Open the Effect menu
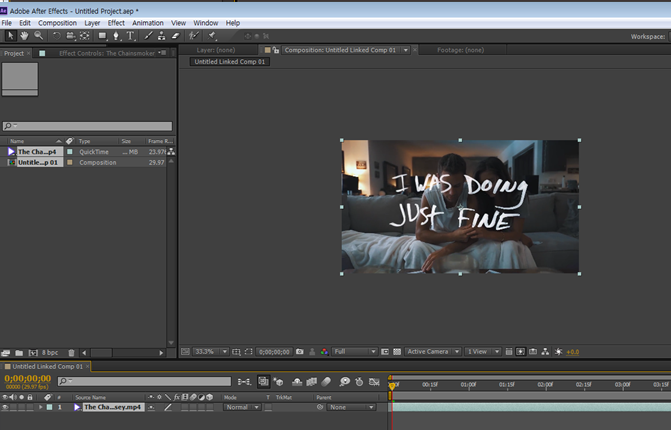The height and width of the screenshot is (430, 671). pos(116,23)
